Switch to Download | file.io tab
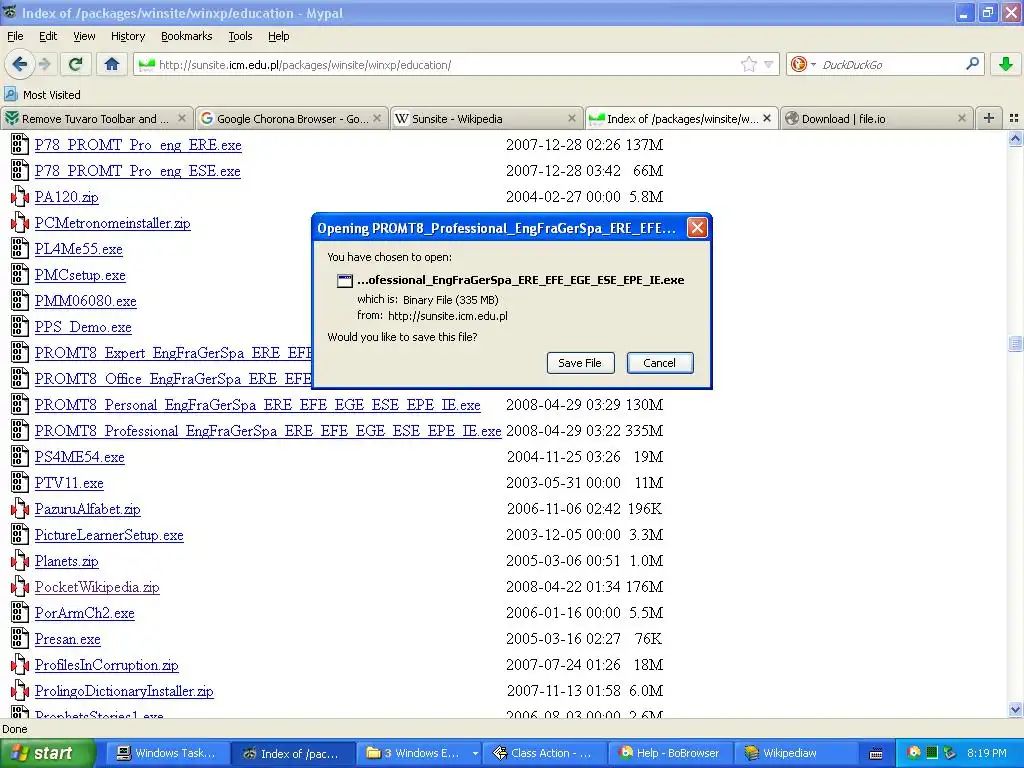This screenshot has width=1024, height=768. [x=876, y=118]
